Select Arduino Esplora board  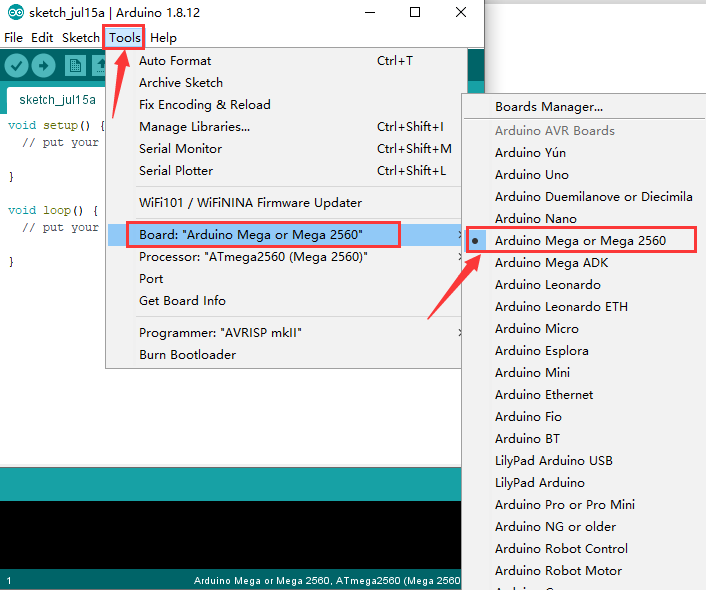[584, 351]
